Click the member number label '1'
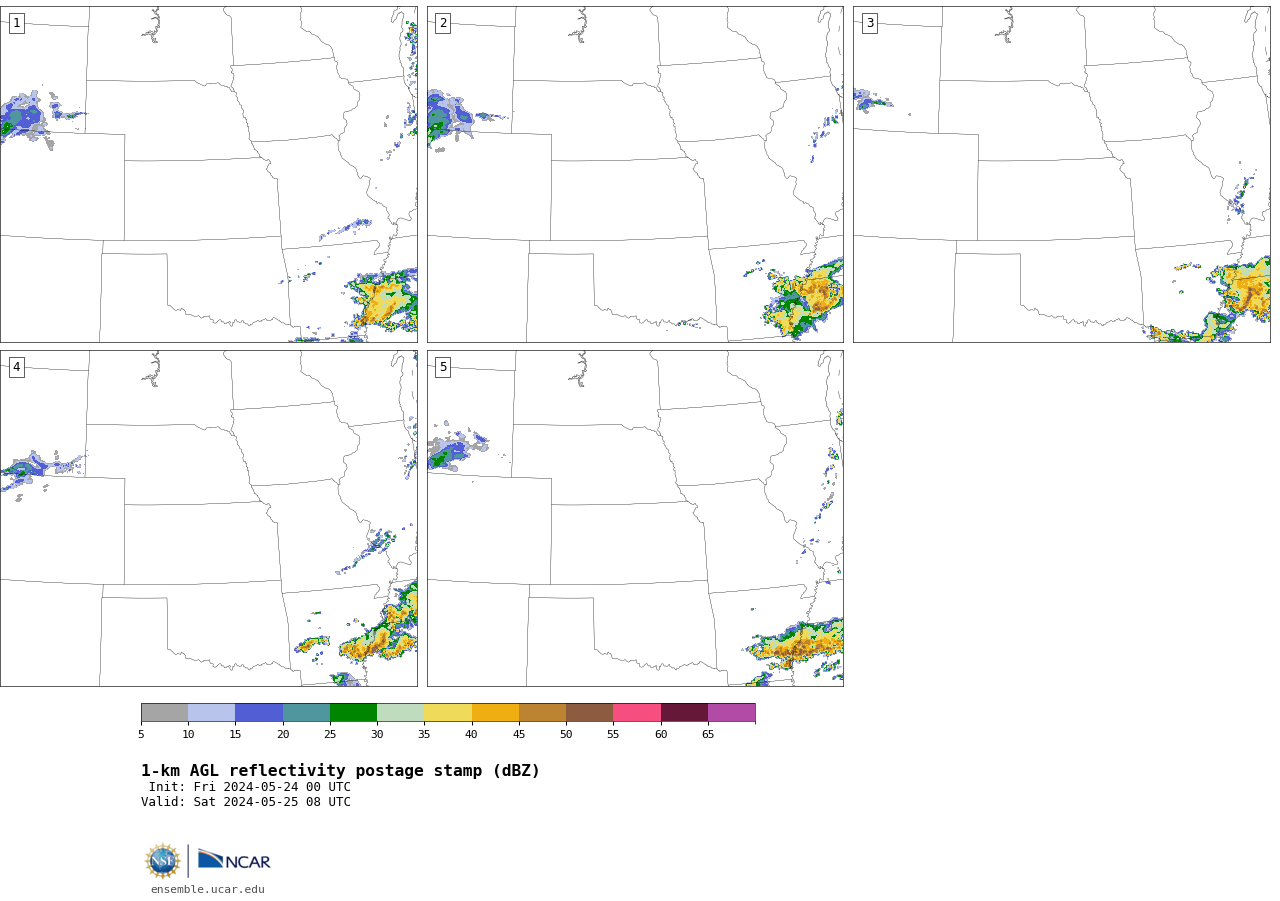The width and height of the screenshot is (1280, 901). click(x=16, y=23)
